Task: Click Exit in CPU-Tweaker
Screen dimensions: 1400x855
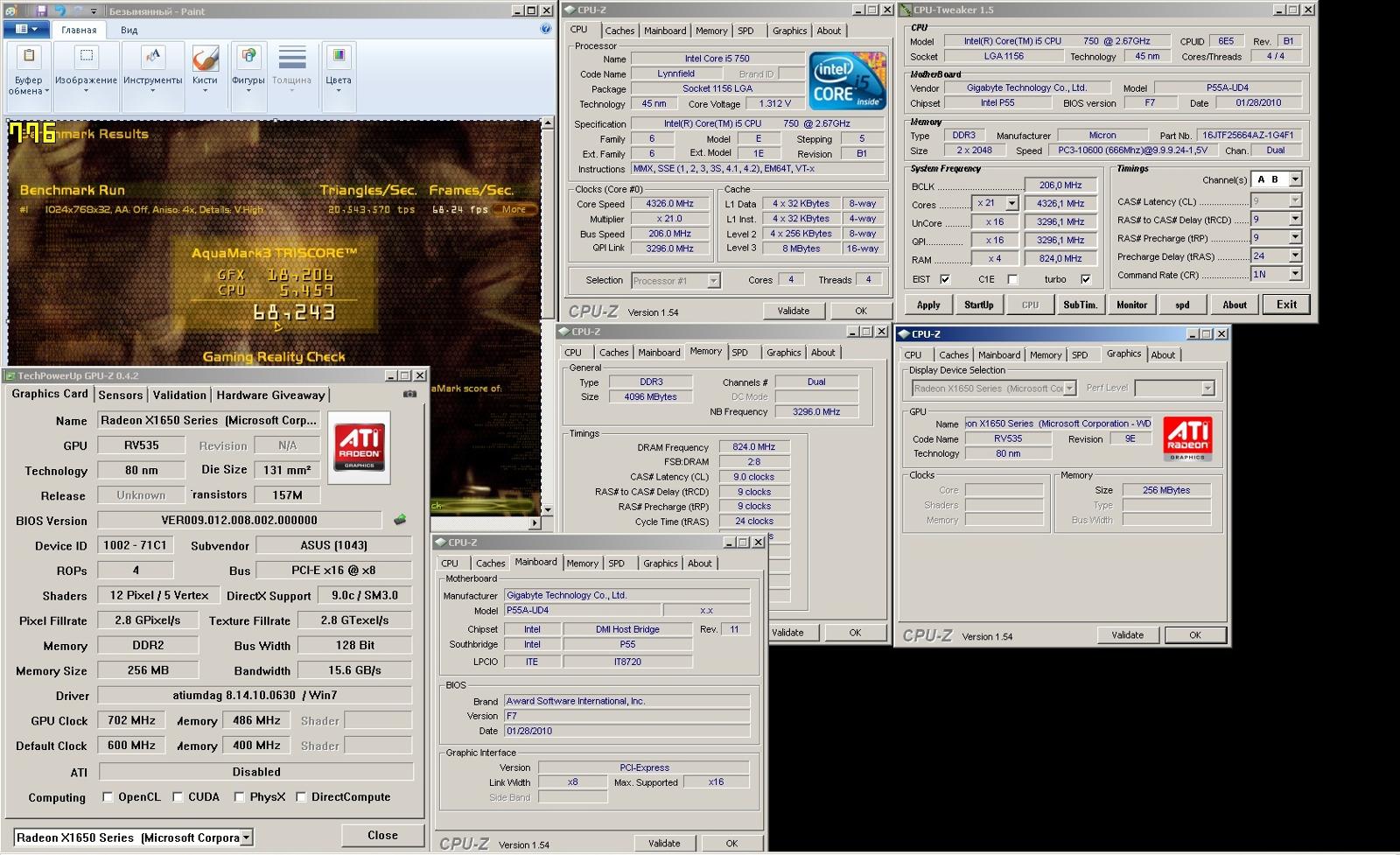Action: tap(1286, 305)
